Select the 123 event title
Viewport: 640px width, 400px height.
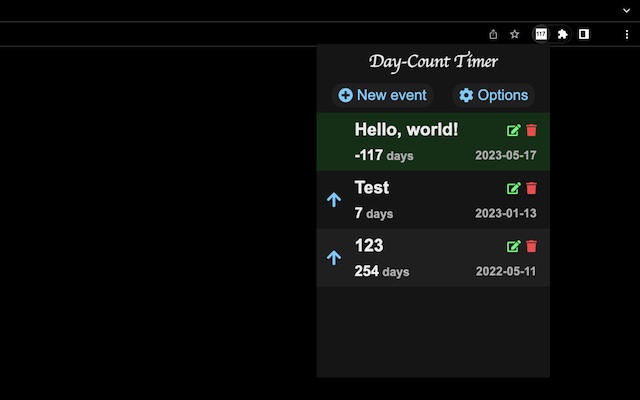(369, 245)
